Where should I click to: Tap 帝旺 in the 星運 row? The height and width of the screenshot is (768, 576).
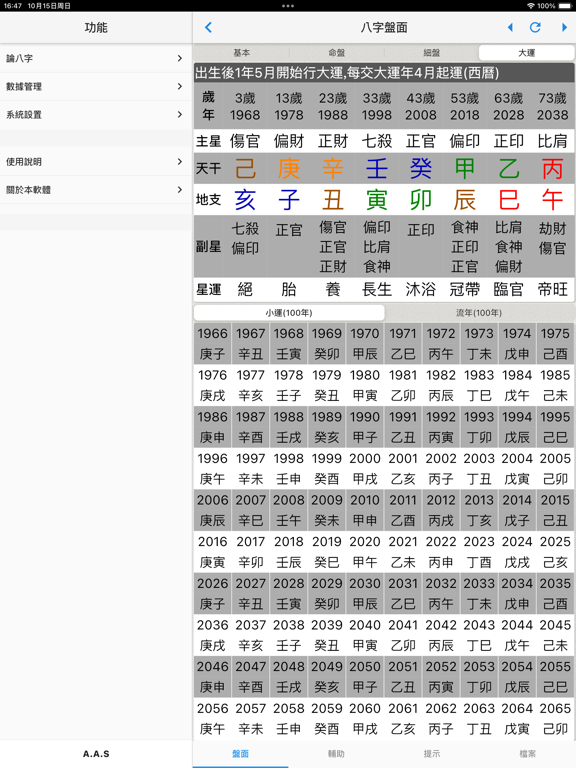pos(552,289)
